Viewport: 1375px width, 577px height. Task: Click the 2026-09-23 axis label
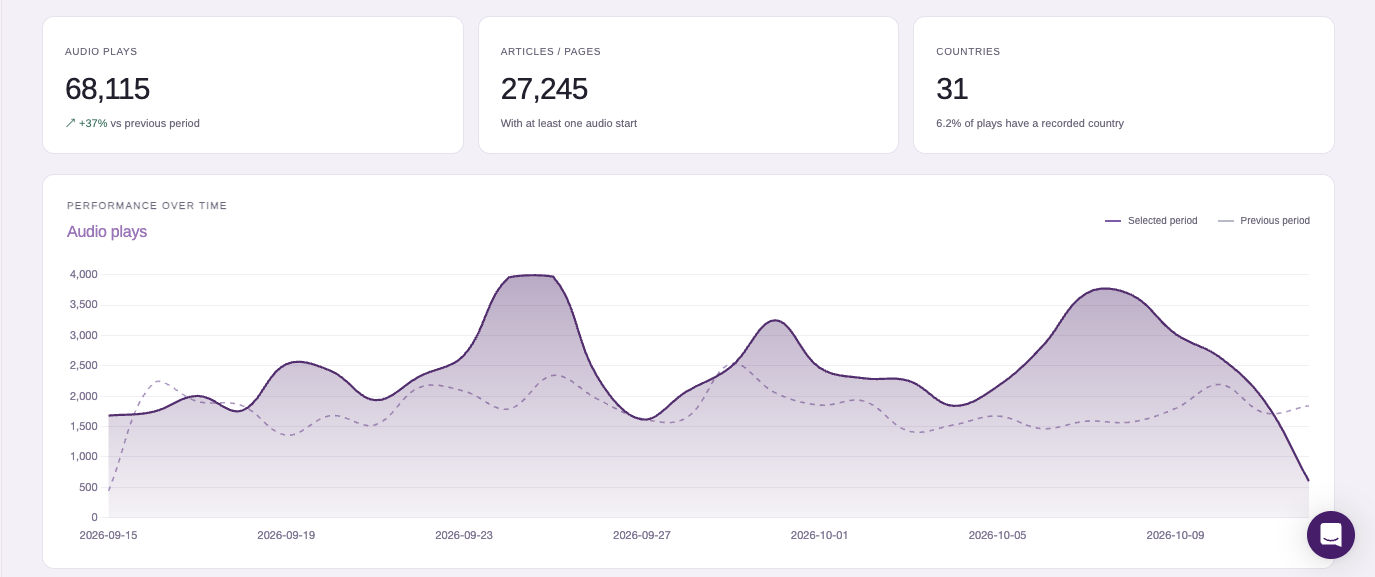(464, 535)
